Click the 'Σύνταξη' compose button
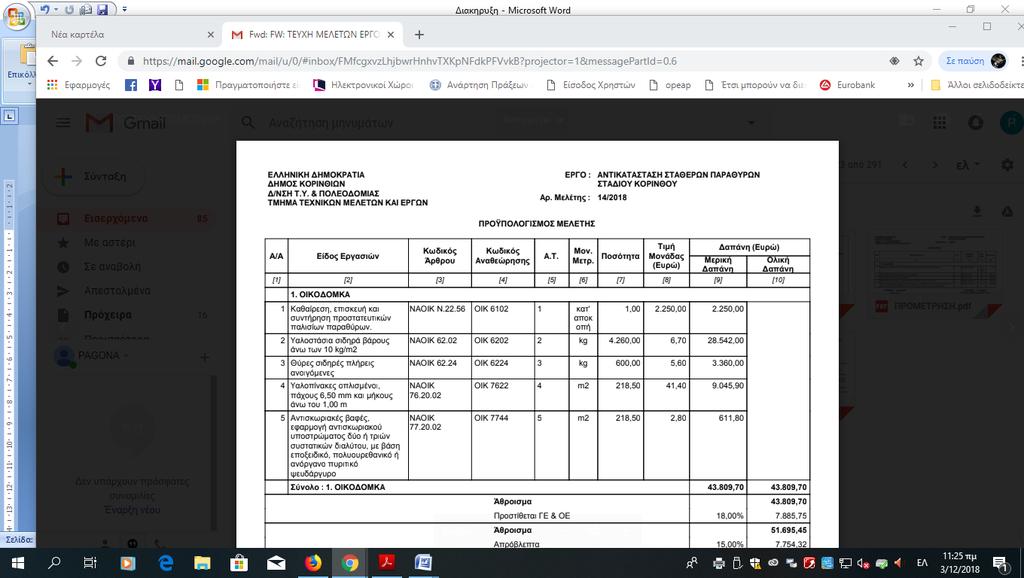This screenshot has height=578, width=1024. point(94,176)
